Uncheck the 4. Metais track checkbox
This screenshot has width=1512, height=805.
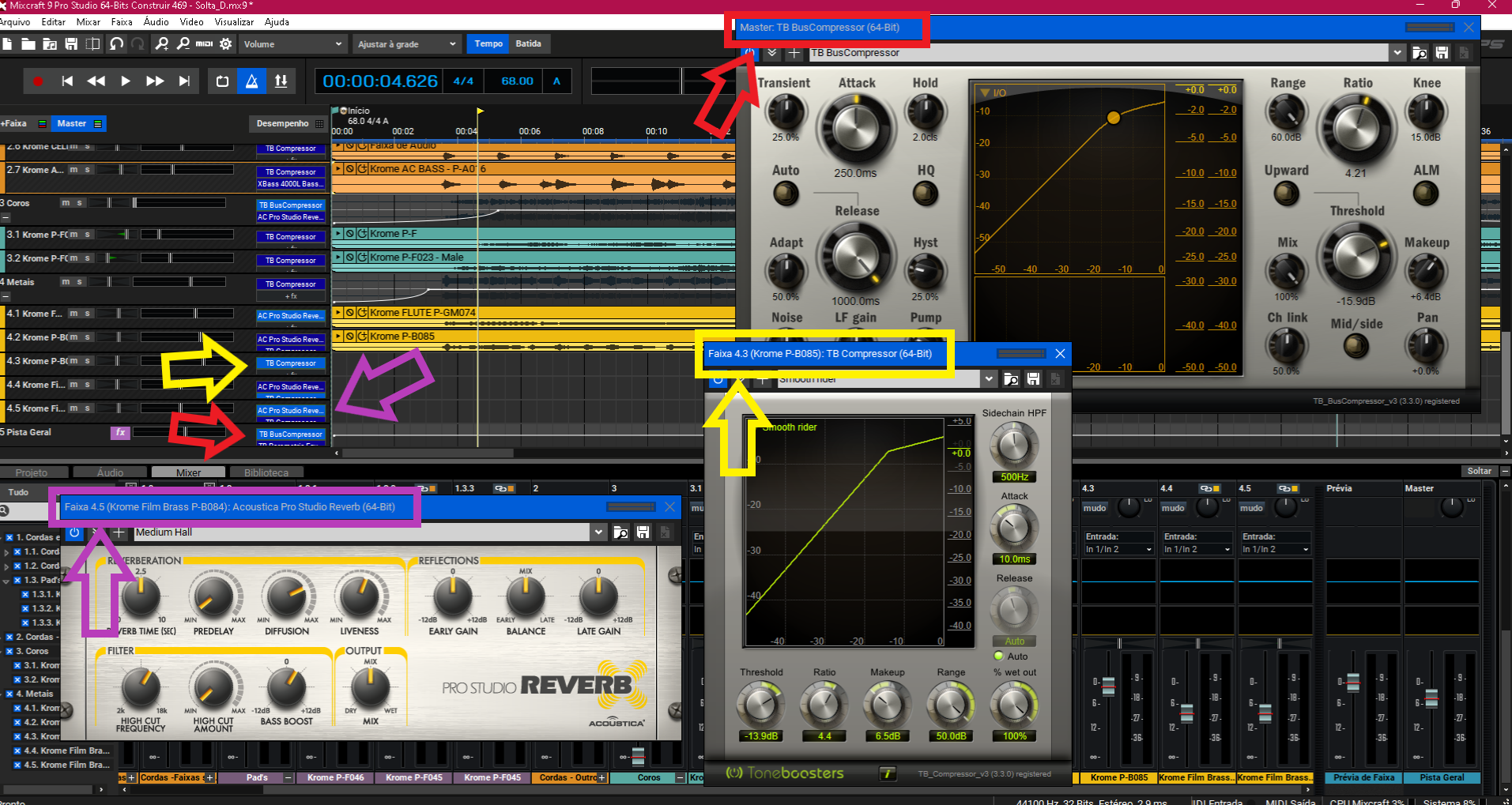click(x=9, y=694)
